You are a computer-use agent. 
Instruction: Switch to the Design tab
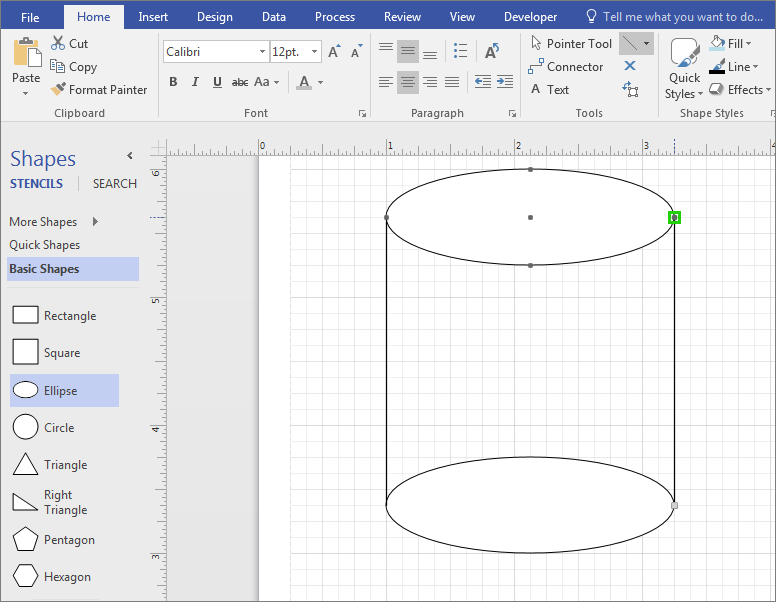(x=215, y=17)
